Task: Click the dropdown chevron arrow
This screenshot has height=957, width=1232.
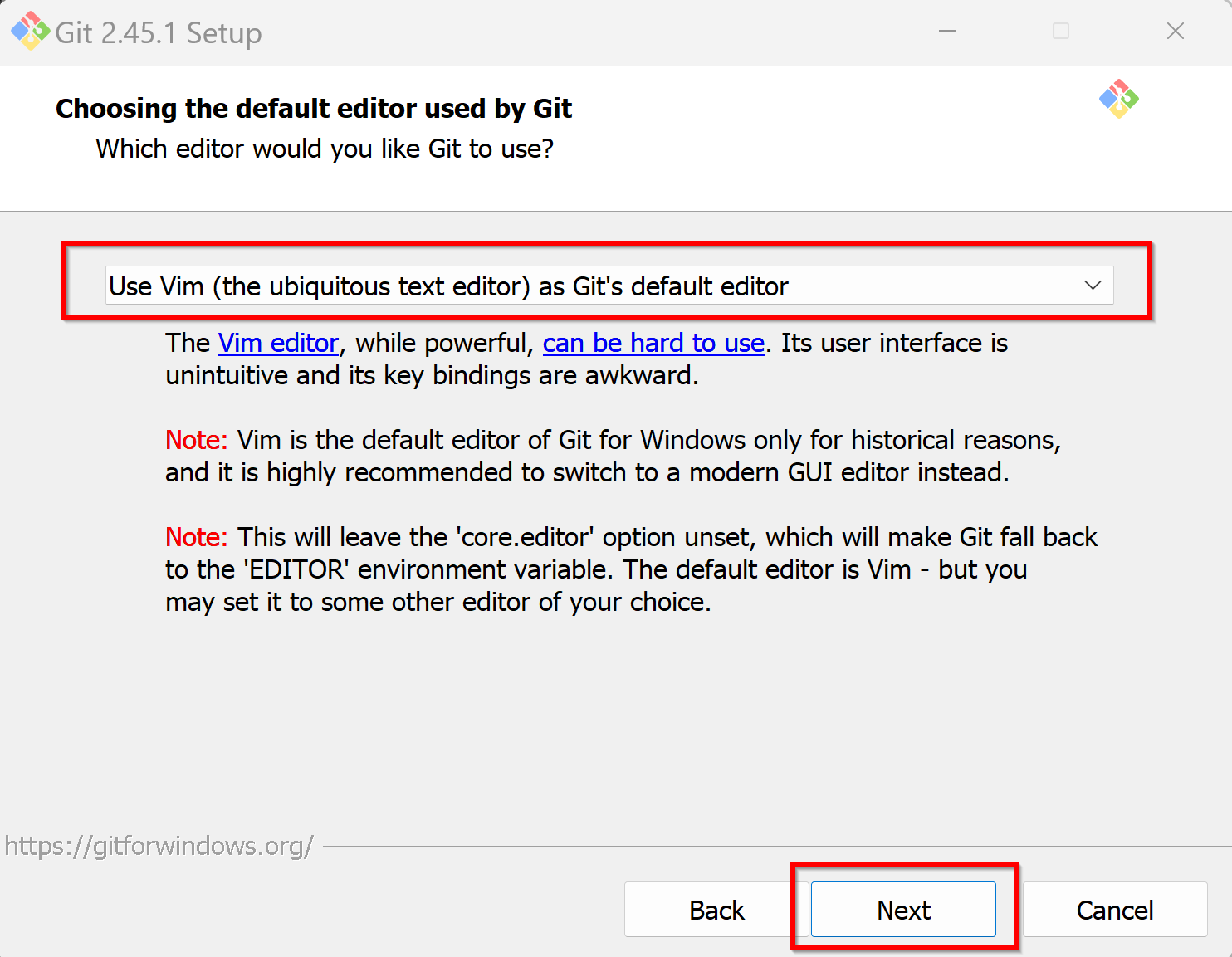Action: tap(1093, 286)
